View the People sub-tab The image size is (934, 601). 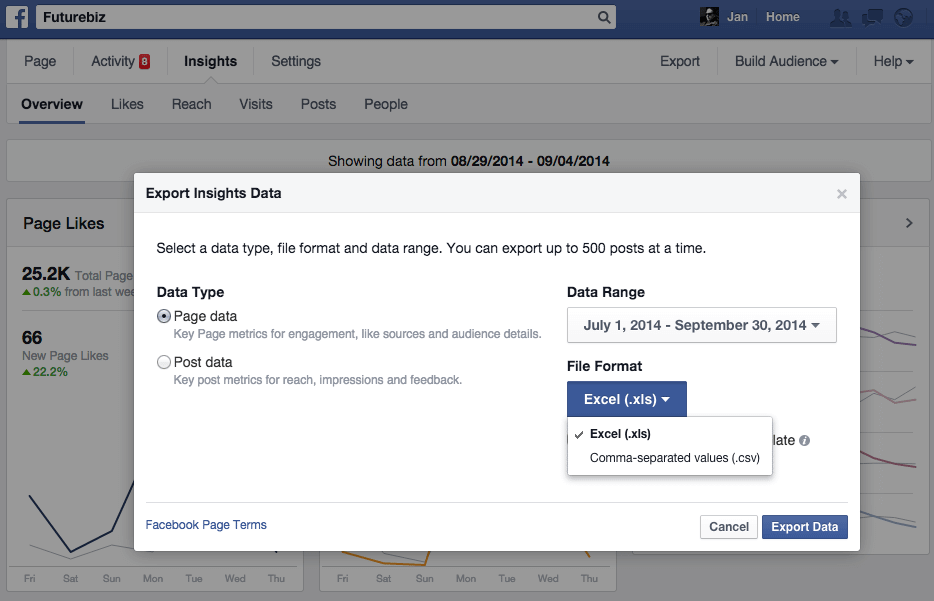tap(386, 104)
